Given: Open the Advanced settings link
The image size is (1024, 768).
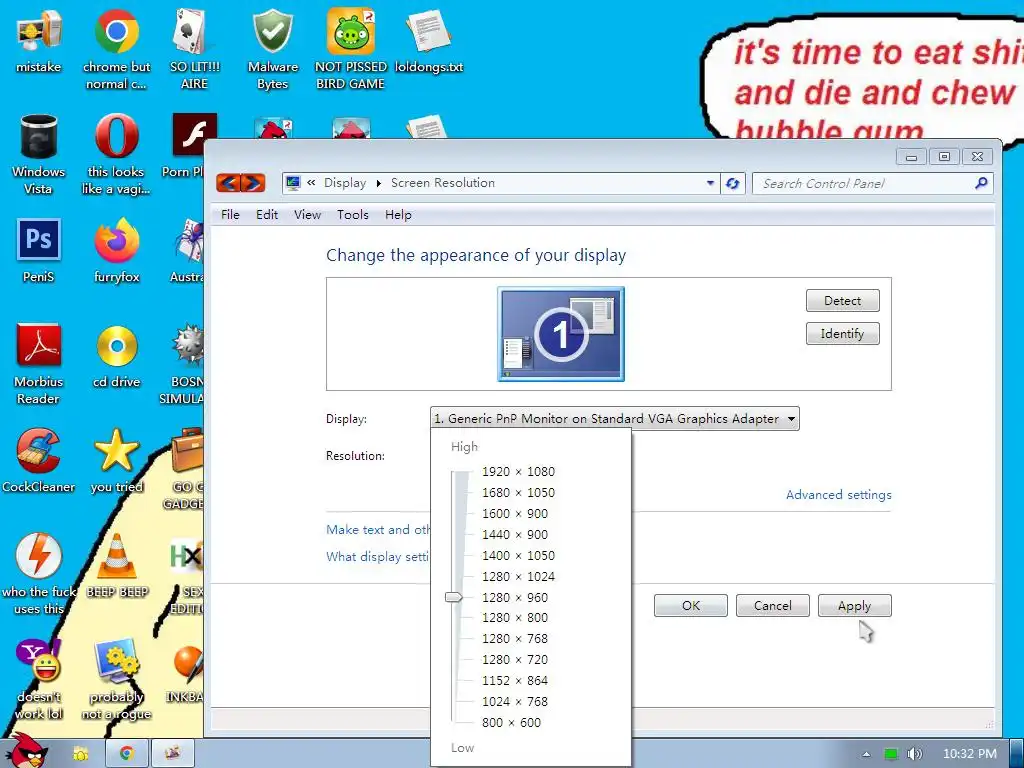Looking at the screenshot, I should point(839,494).
